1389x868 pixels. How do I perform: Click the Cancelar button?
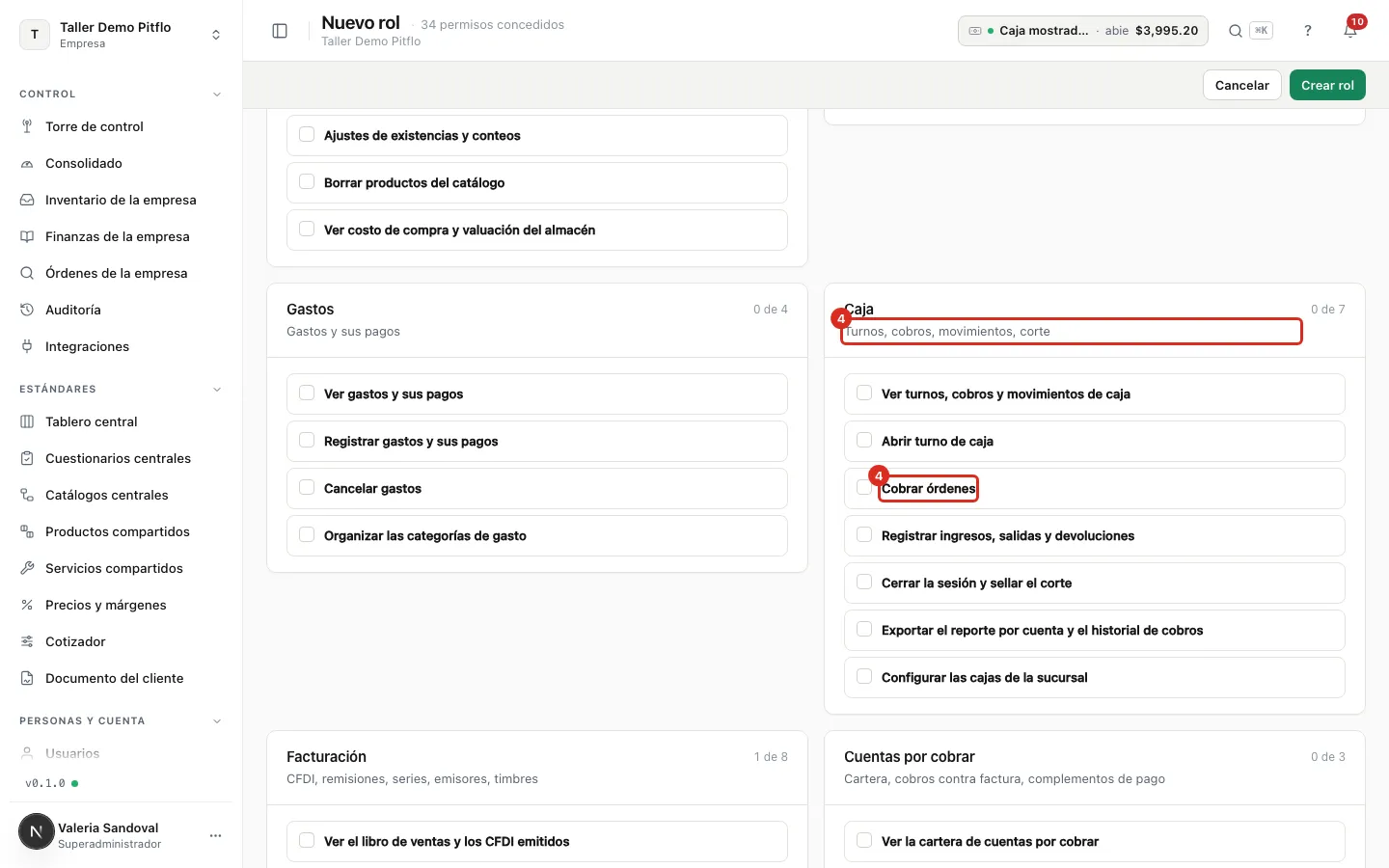pyautogui.click(x=1242, y=85)
